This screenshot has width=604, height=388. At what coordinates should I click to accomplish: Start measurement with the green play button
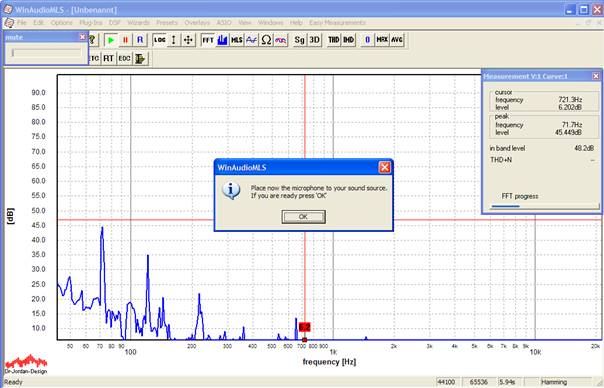coord(111,40)
